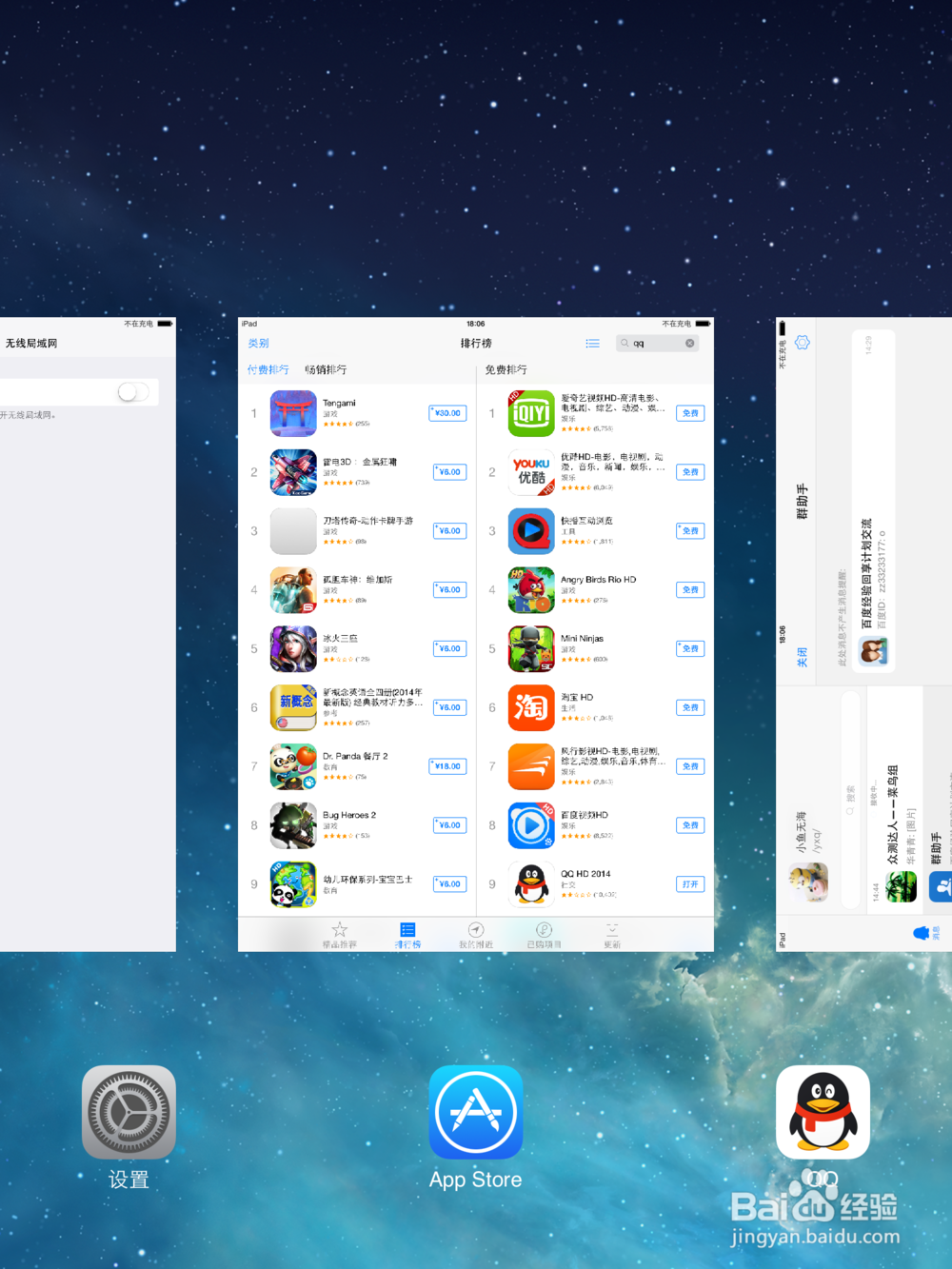Open the 百度经验回享计划交流 group chat
This screenshot has height=1269, width=952.
click(874, 503)
